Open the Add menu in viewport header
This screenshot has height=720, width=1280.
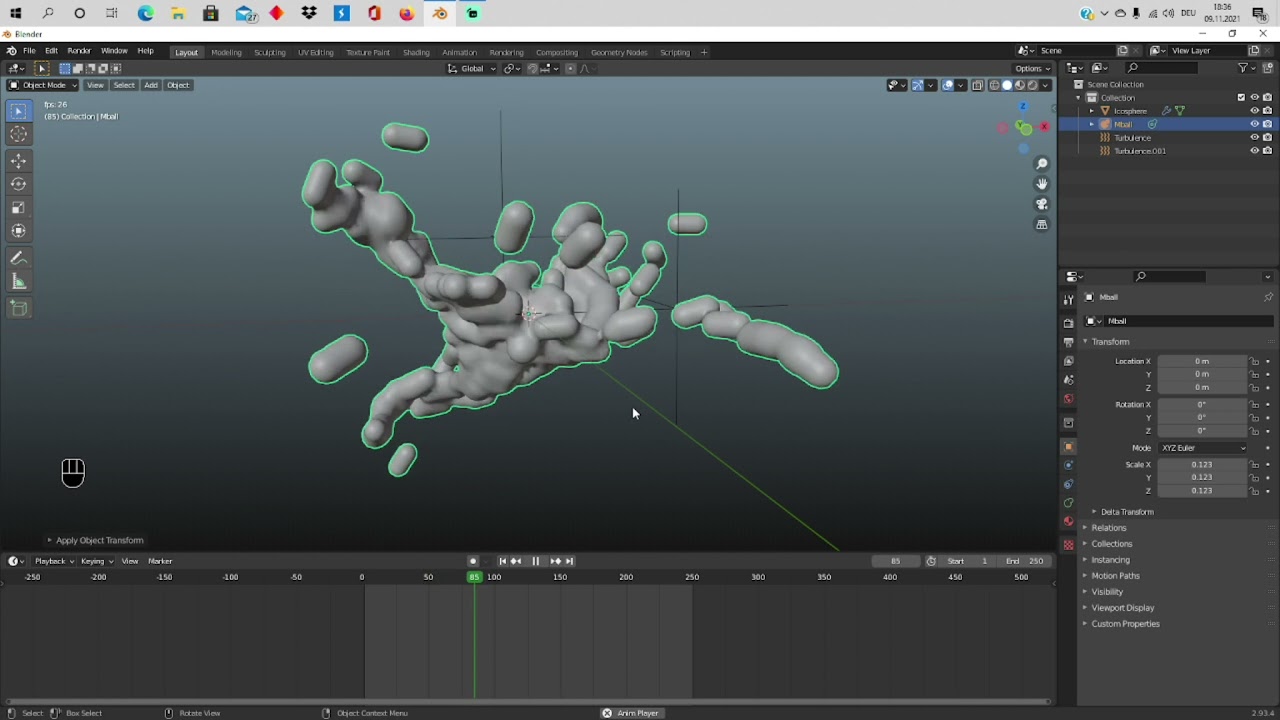[150, 85]
